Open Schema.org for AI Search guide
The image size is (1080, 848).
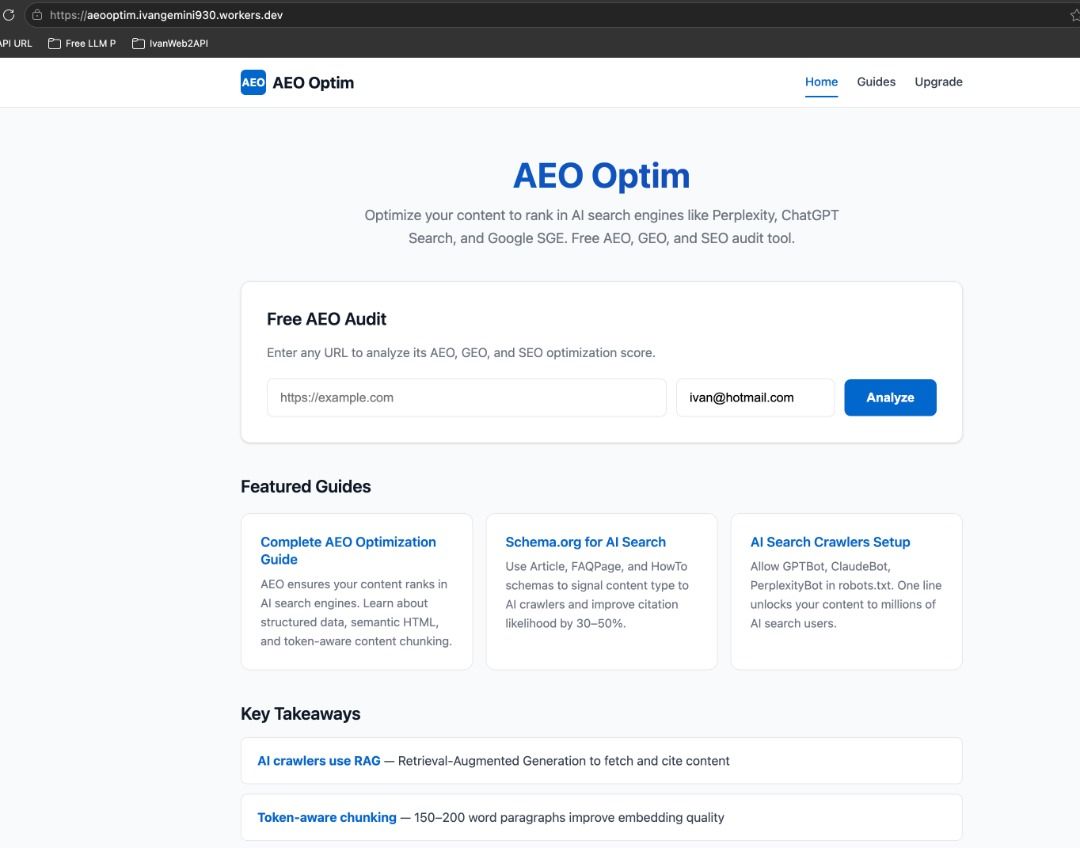click(585, 542)
